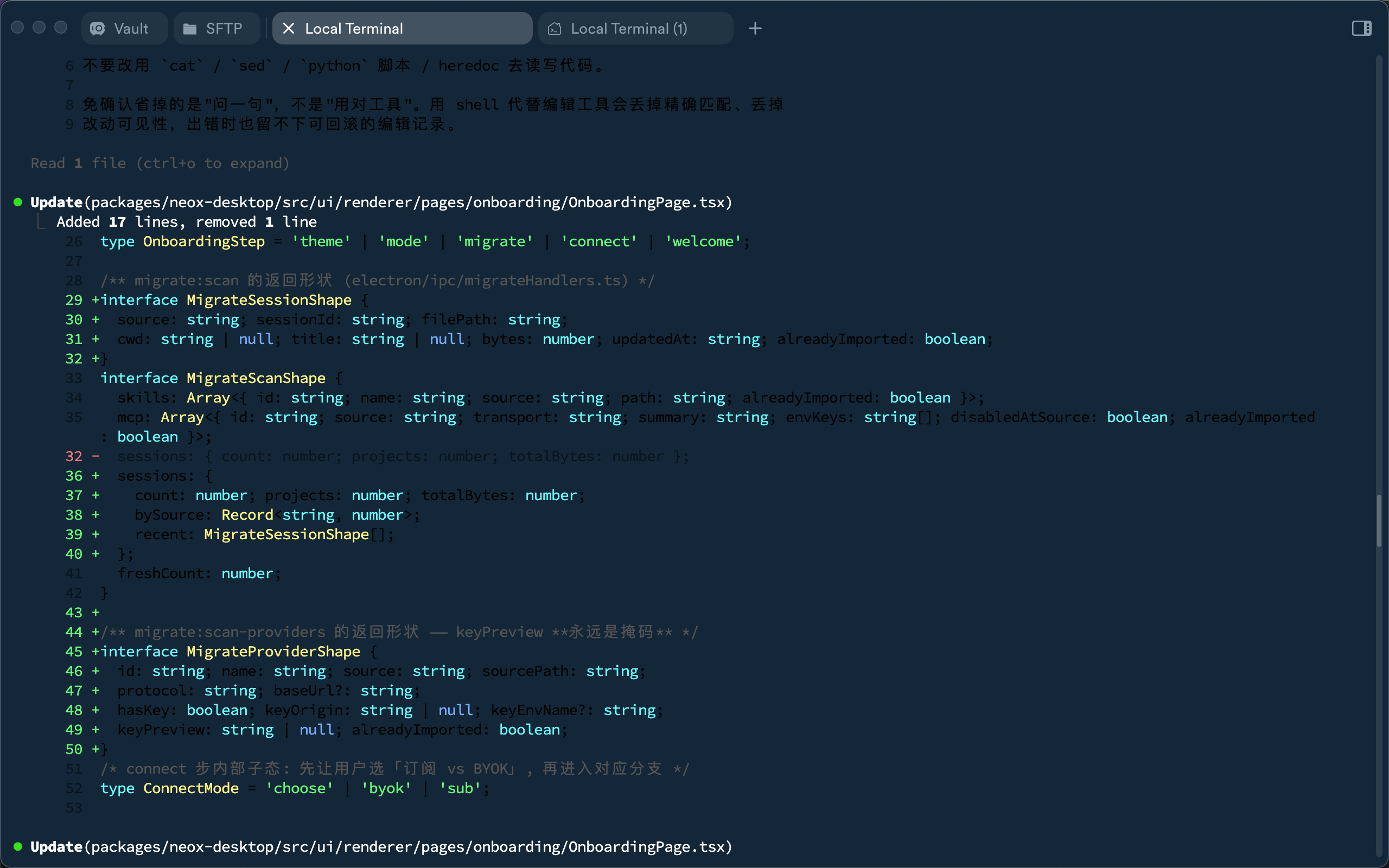The height and width of the screenshot is (868, 1389).
Task: Click the bottom Update OnboardingPage.tsx header
Action: pos(381,847)
